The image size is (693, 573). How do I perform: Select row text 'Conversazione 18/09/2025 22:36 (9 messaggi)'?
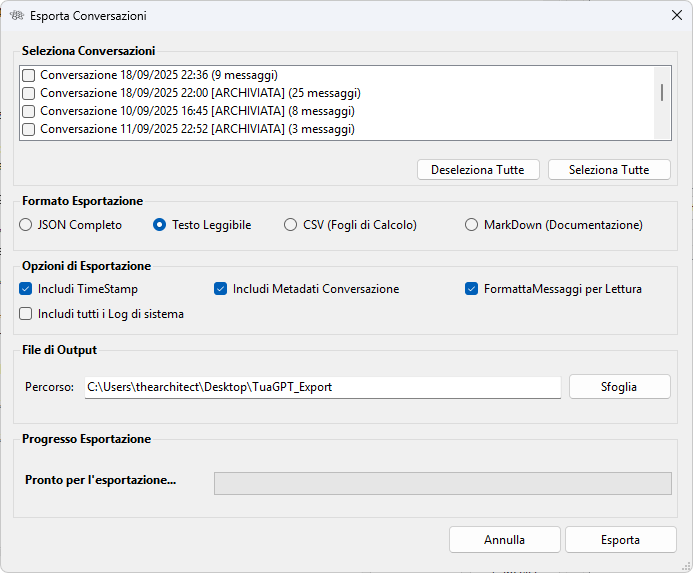click(159, 75)
